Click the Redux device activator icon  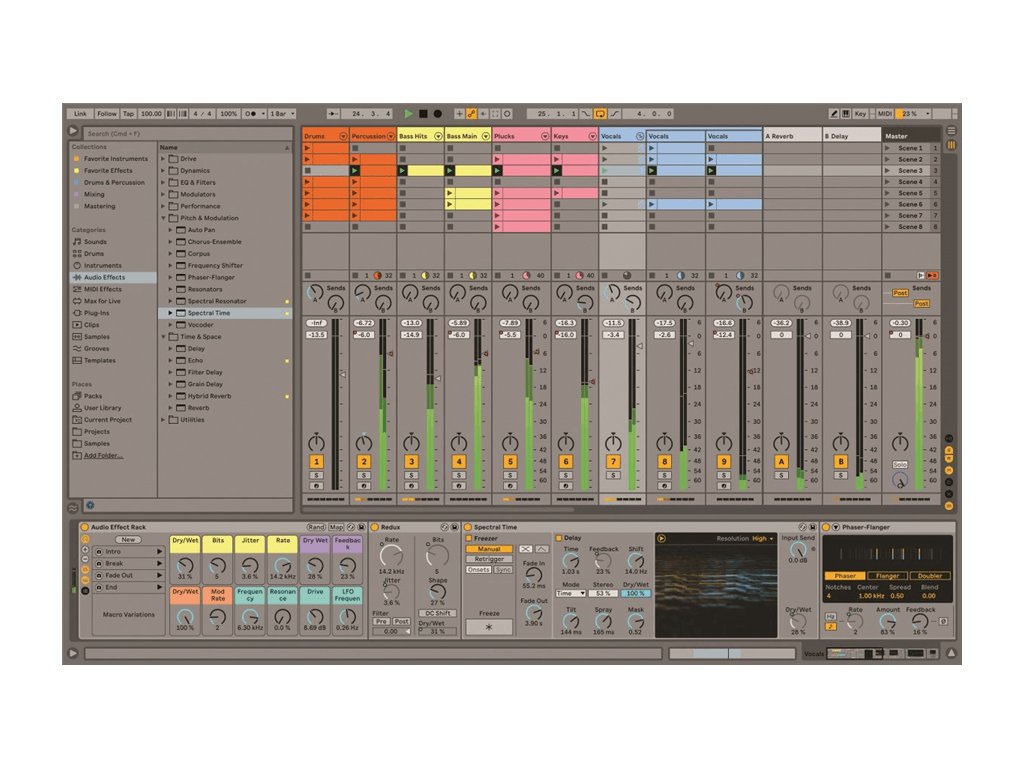pyautogui.click(x=375, y=527)
